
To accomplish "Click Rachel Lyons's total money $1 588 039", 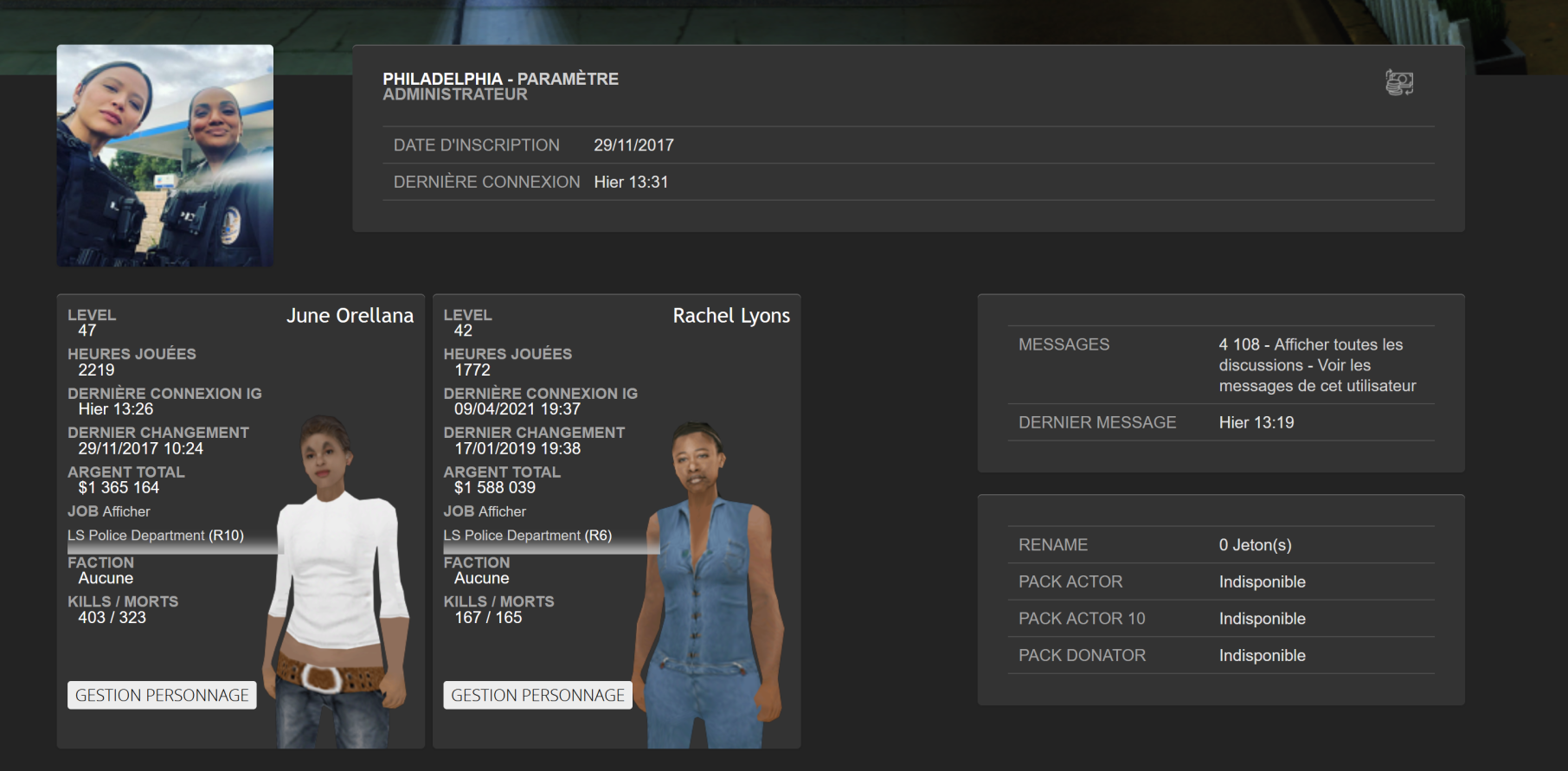I will pos(495,488).
